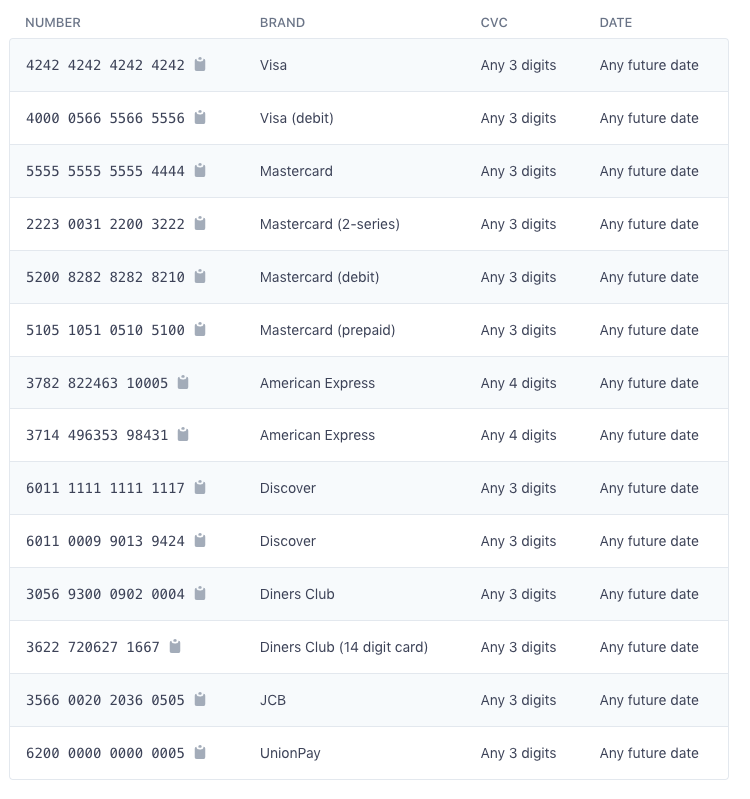Click the CVC column header

(494, 22)
